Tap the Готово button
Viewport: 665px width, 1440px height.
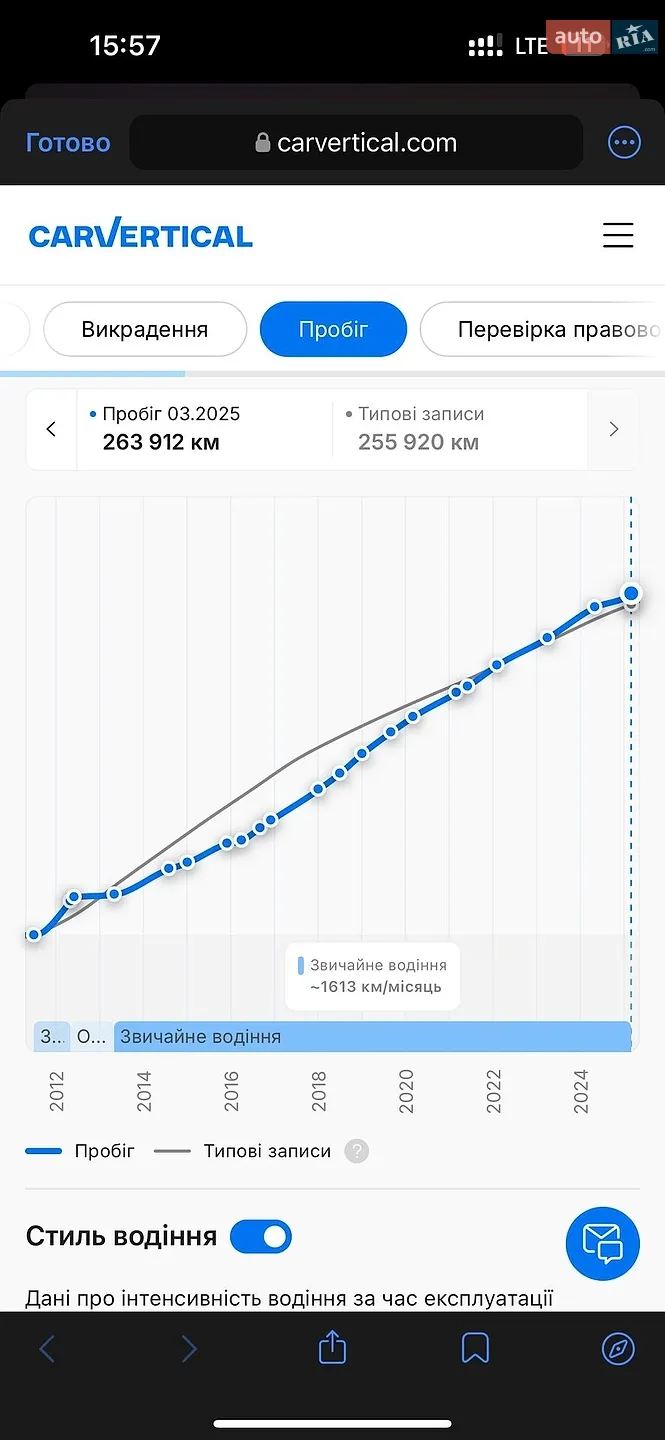[68, 143]
